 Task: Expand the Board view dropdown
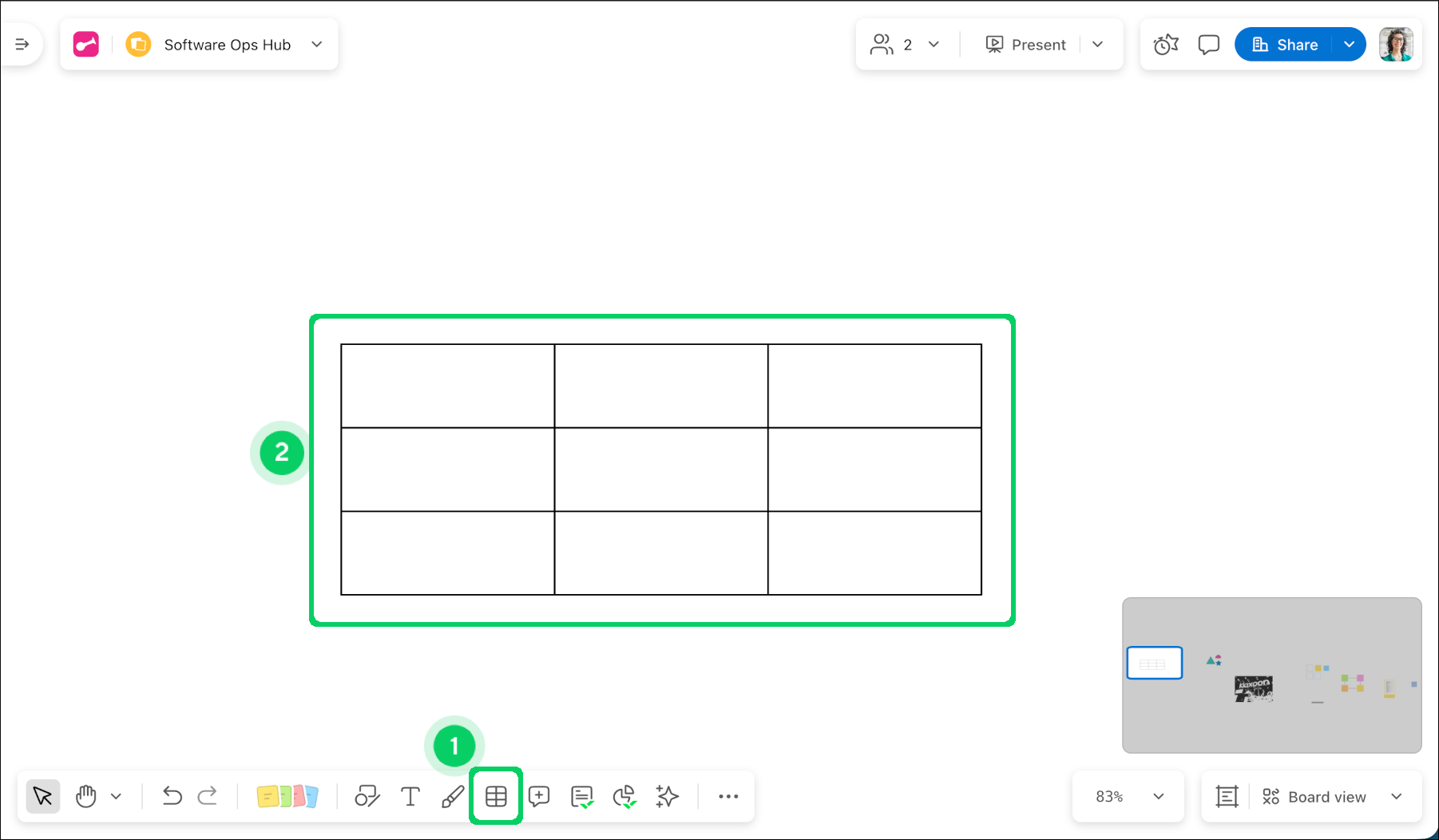point(1396,797)
